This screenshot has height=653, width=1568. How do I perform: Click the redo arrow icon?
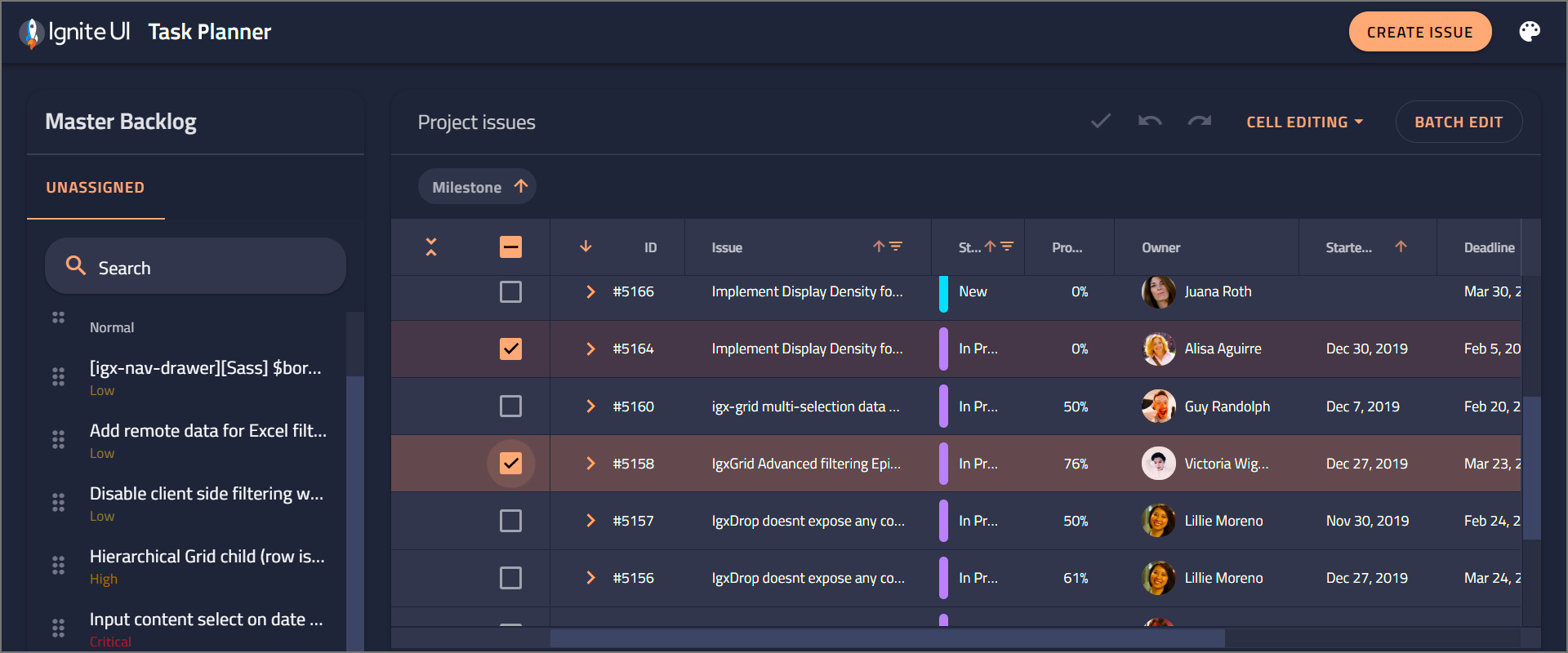coord(1199,122)
